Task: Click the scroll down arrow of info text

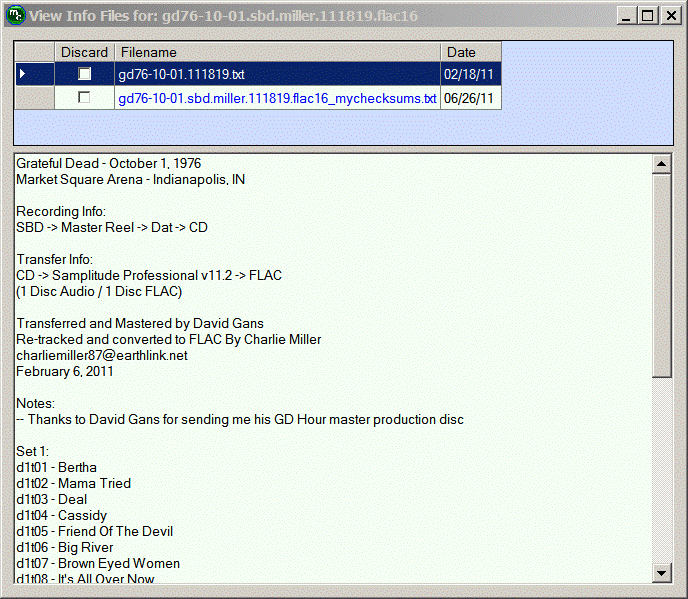Action: coord(662,573)
